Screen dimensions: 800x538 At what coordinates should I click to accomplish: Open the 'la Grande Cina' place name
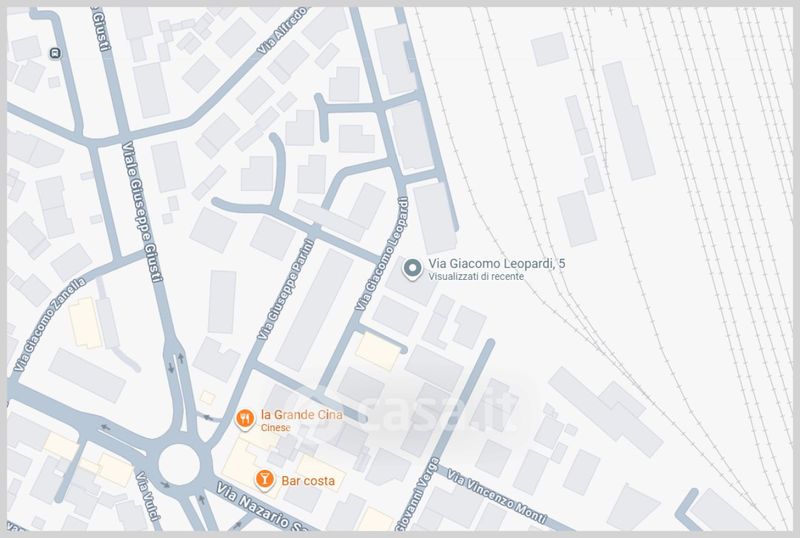[300, 414]
